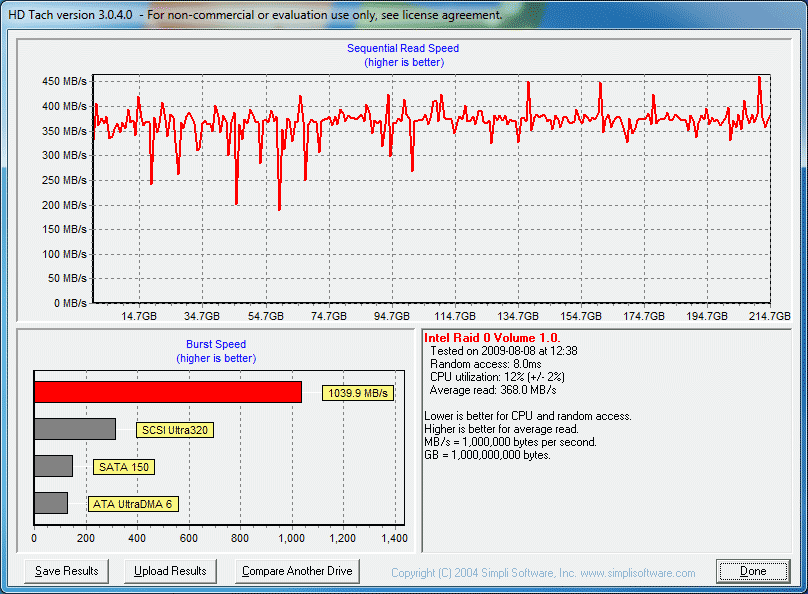808x594 pixels.
Task: Click the 74.7GB axis label
Action: (x=329, y=316)
